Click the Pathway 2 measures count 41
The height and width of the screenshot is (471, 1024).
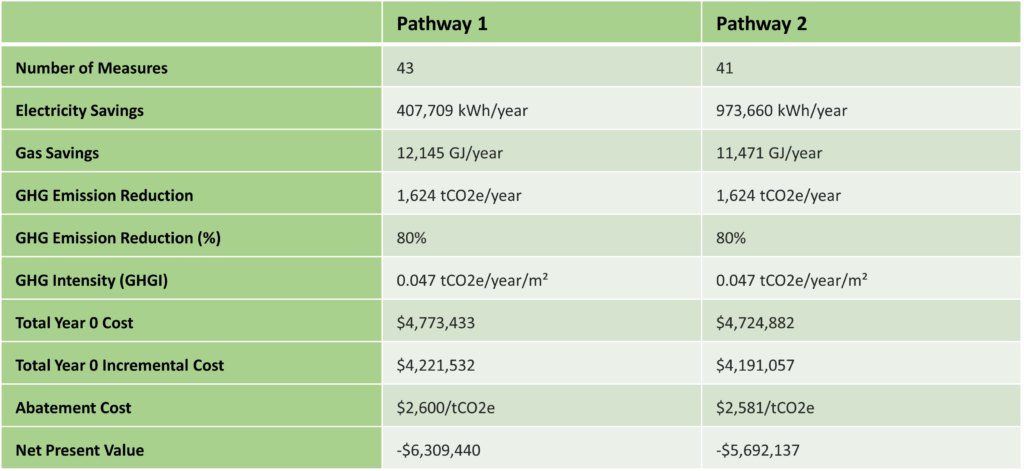[726, 68]
